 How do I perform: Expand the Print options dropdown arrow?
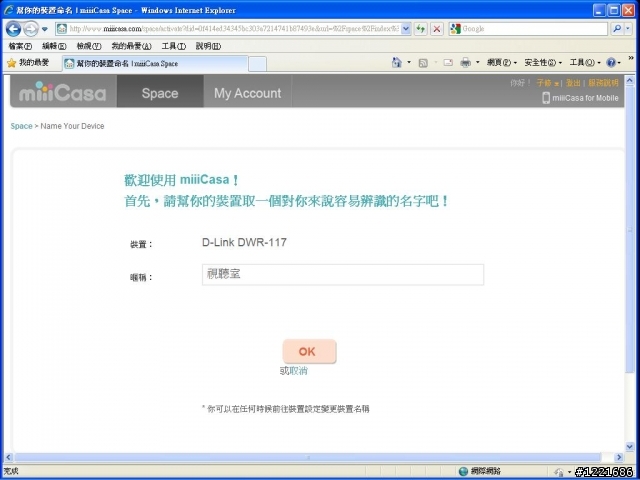[x=478, y=62]
